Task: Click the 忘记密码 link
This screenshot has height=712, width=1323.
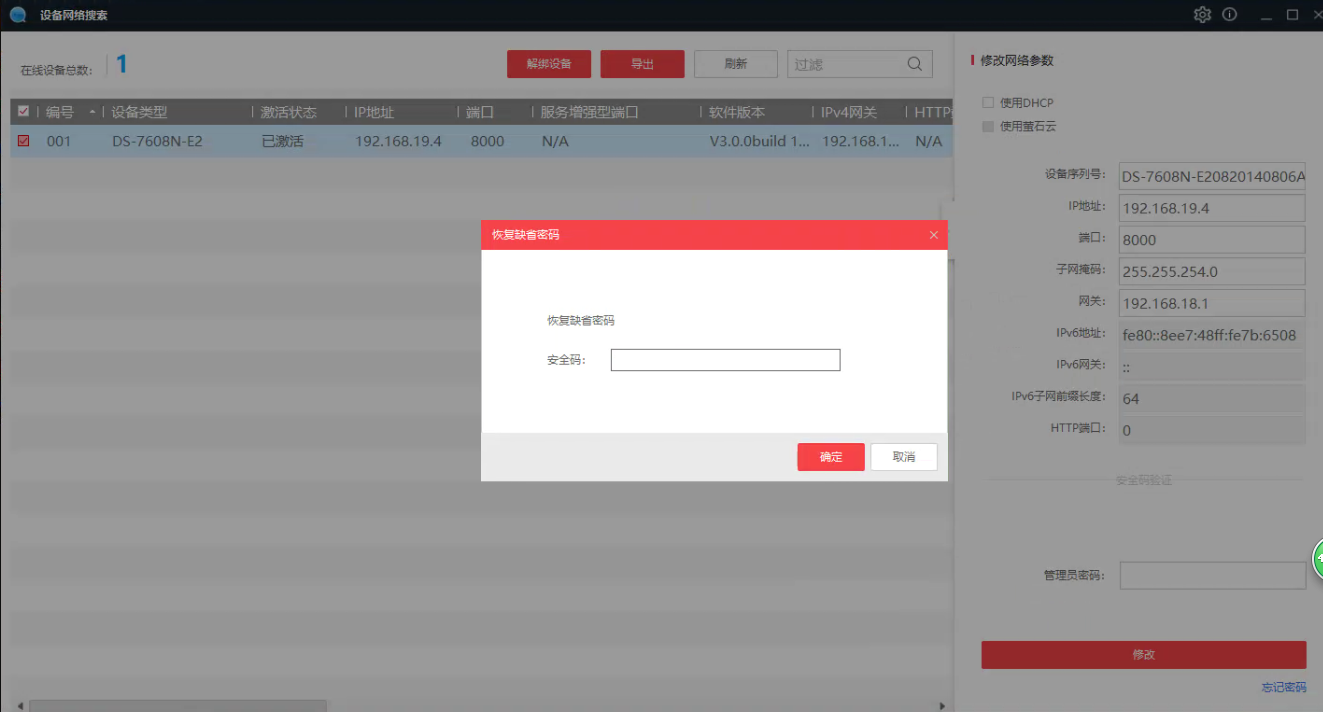Action: click(x=1283, y=687)
